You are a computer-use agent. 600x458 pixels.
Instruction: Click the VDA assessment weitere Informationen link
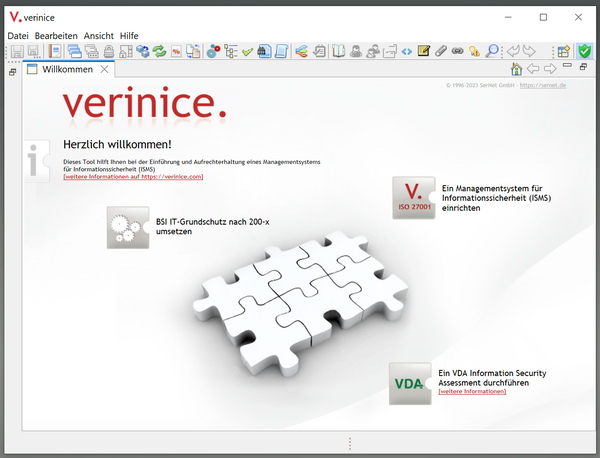(x=472, y=391)
